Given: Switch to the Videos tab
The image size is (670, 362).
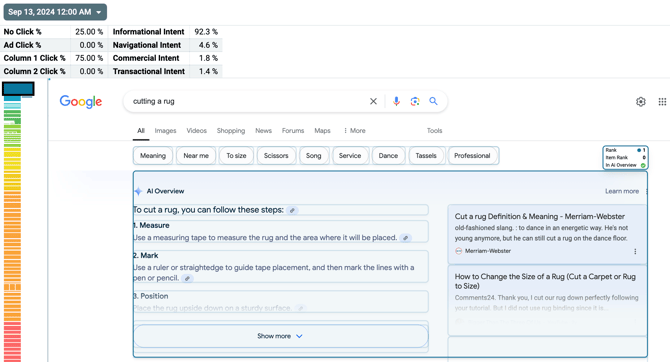Looking at the screenshot, I should (x=197, y=131).
